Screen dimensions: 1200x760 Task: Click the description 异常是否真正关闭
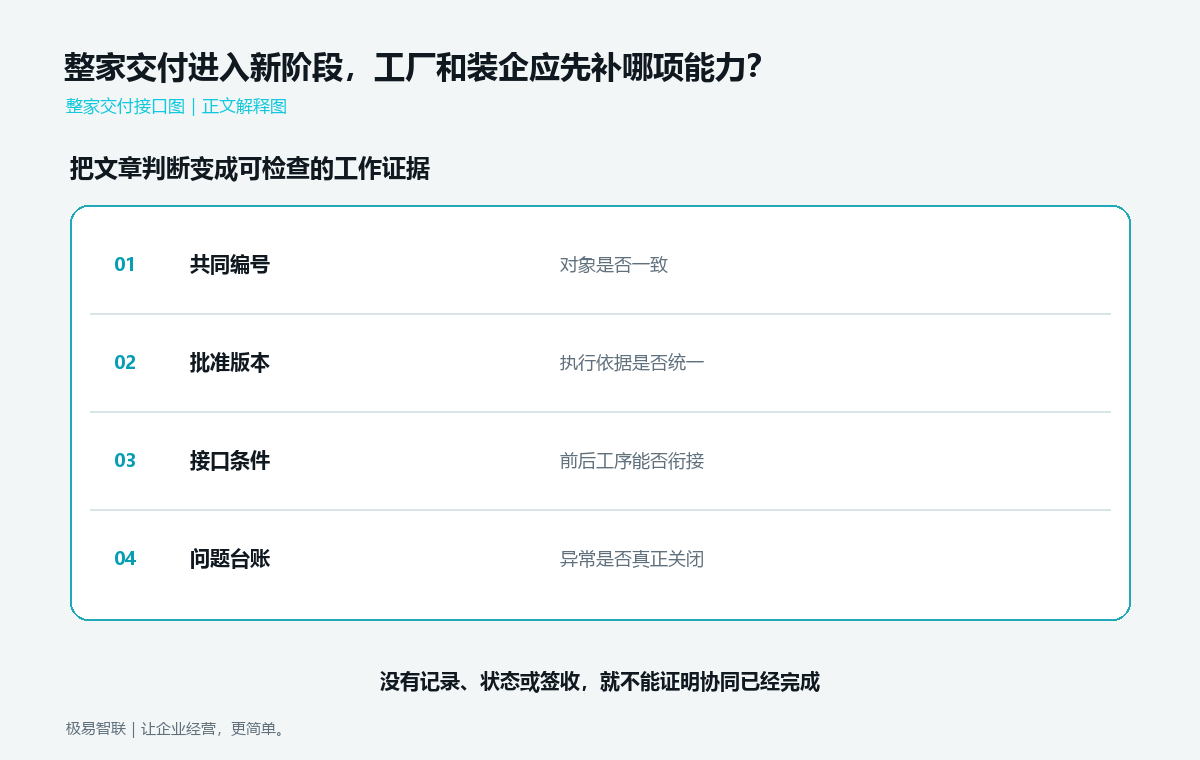[x=632, y=559]
